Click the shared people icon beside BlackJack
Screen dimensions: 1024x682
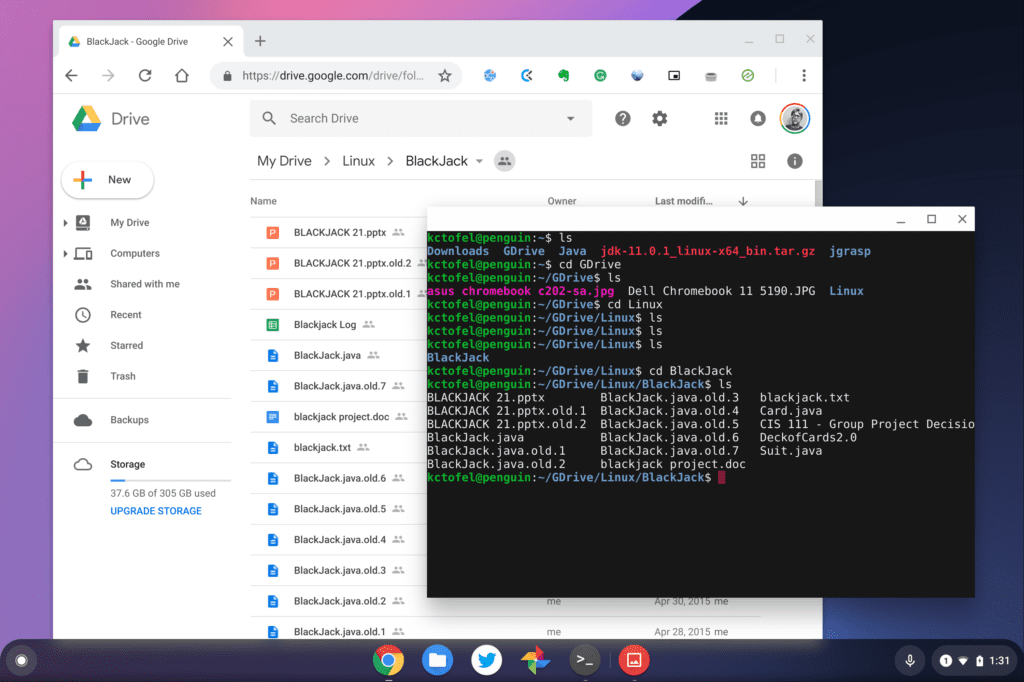[504, 161]
